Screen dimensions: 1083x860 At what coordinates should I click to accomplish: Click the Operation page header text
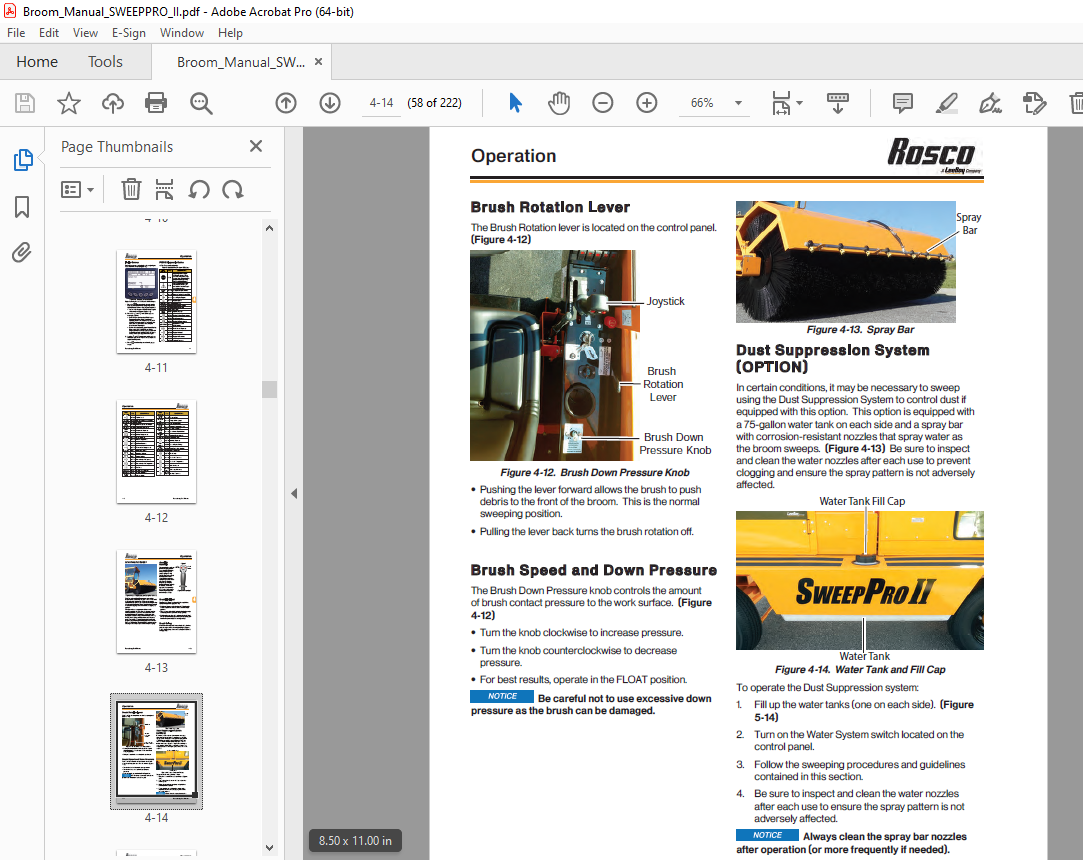[x=513, y=155]
